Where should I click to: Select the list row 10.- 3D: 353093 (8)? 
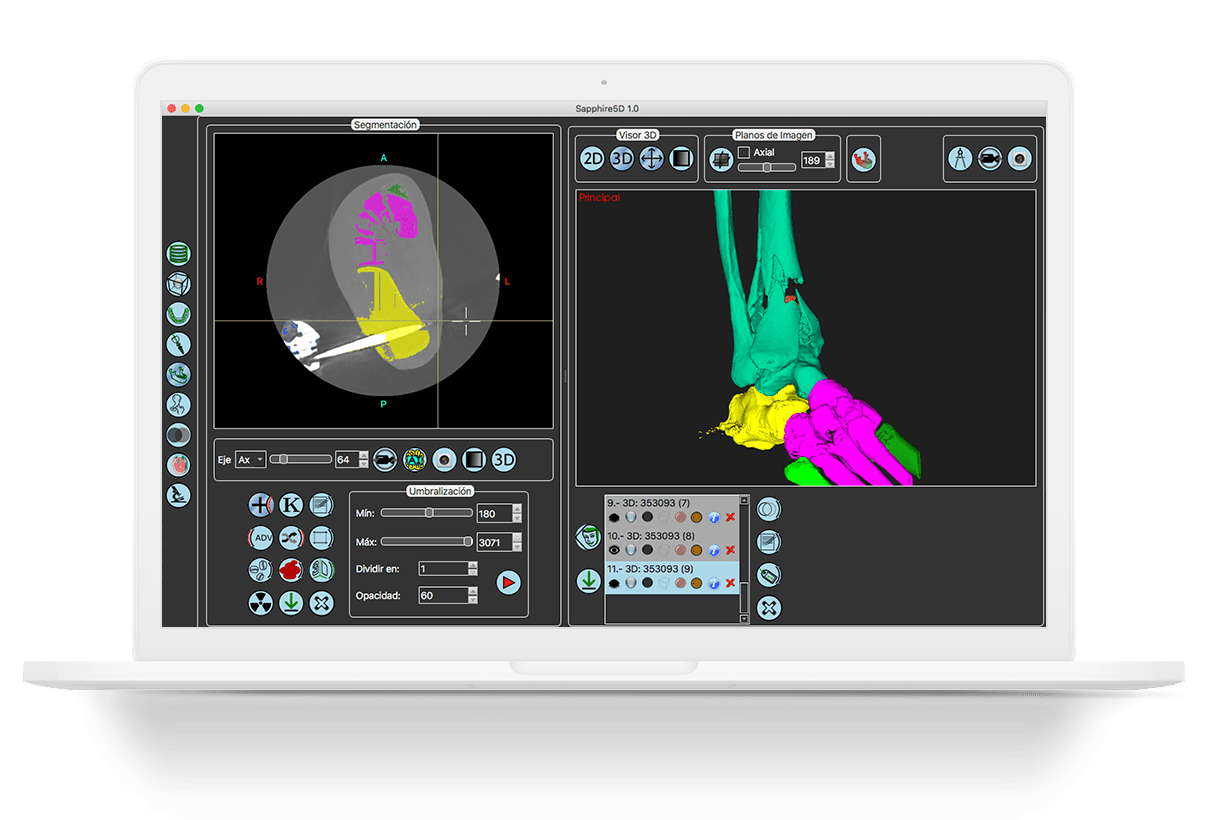click(x=672, y=544)
